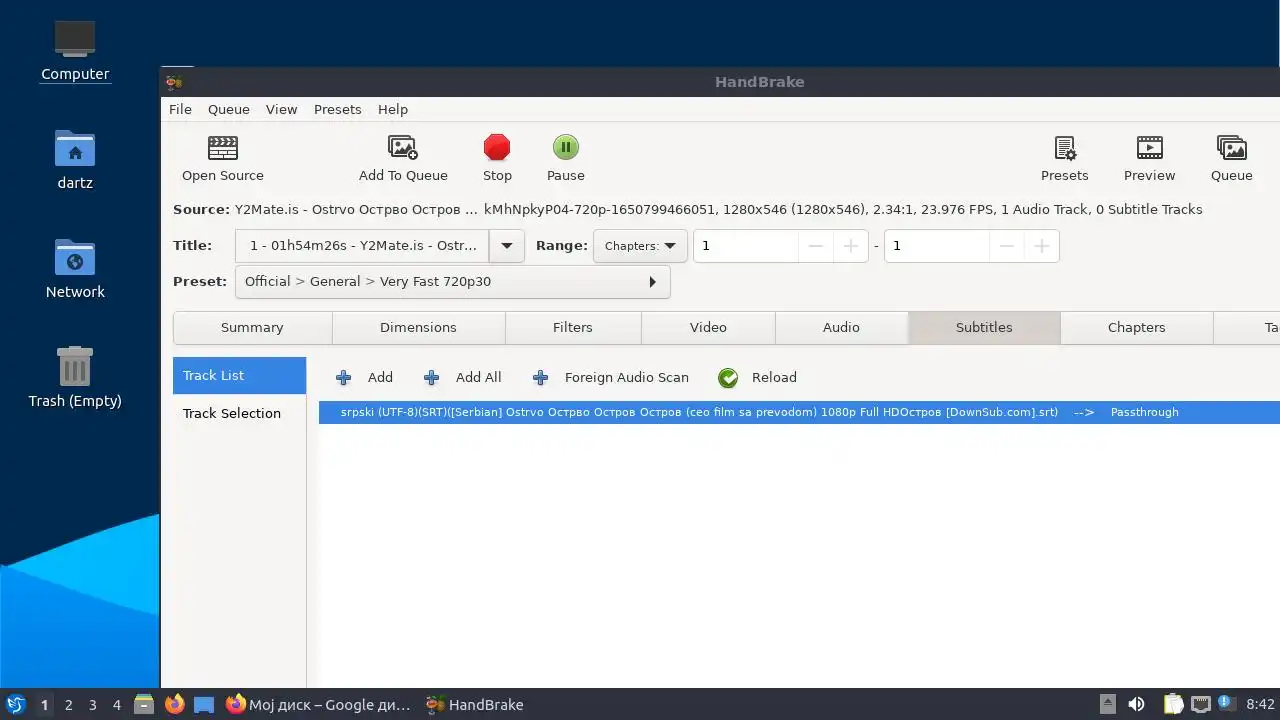Open the volume control in system tray
This screenshot has height=720, width=1280.
1136,704
